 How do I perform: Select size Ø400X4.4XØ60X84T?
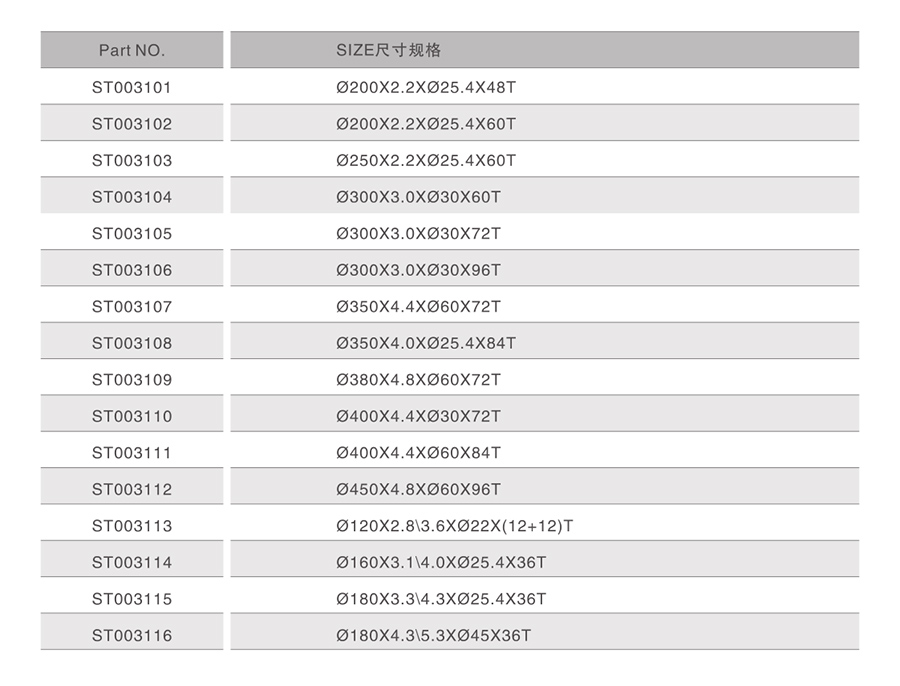coord(418,452)
